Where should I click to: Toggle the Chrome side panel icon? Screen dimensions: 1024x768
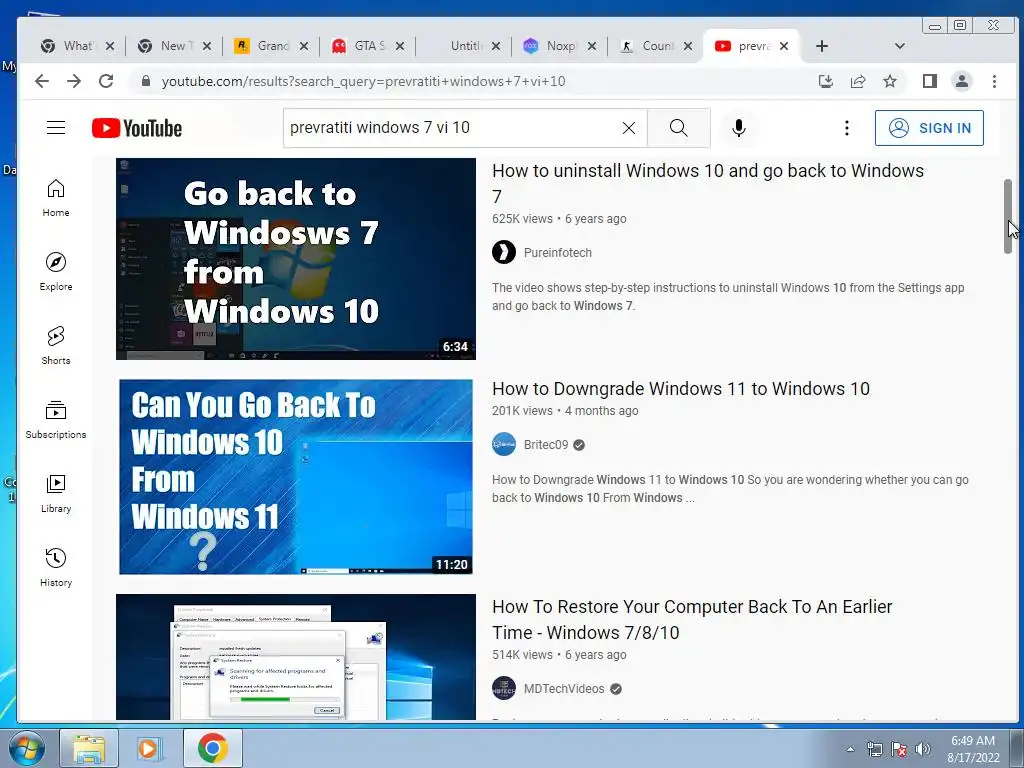pos(930,81)
